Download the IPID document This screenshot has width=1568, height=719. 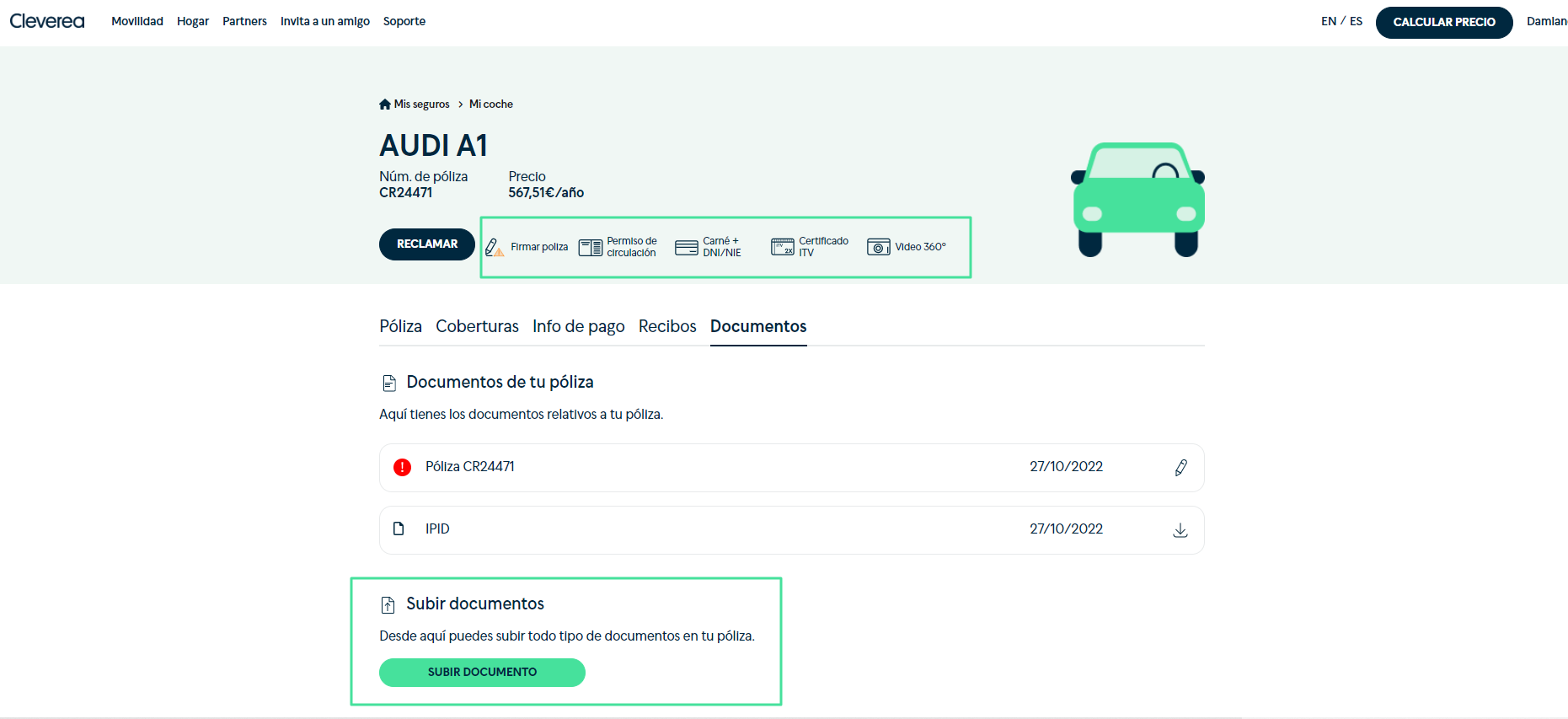[1180, 530]
